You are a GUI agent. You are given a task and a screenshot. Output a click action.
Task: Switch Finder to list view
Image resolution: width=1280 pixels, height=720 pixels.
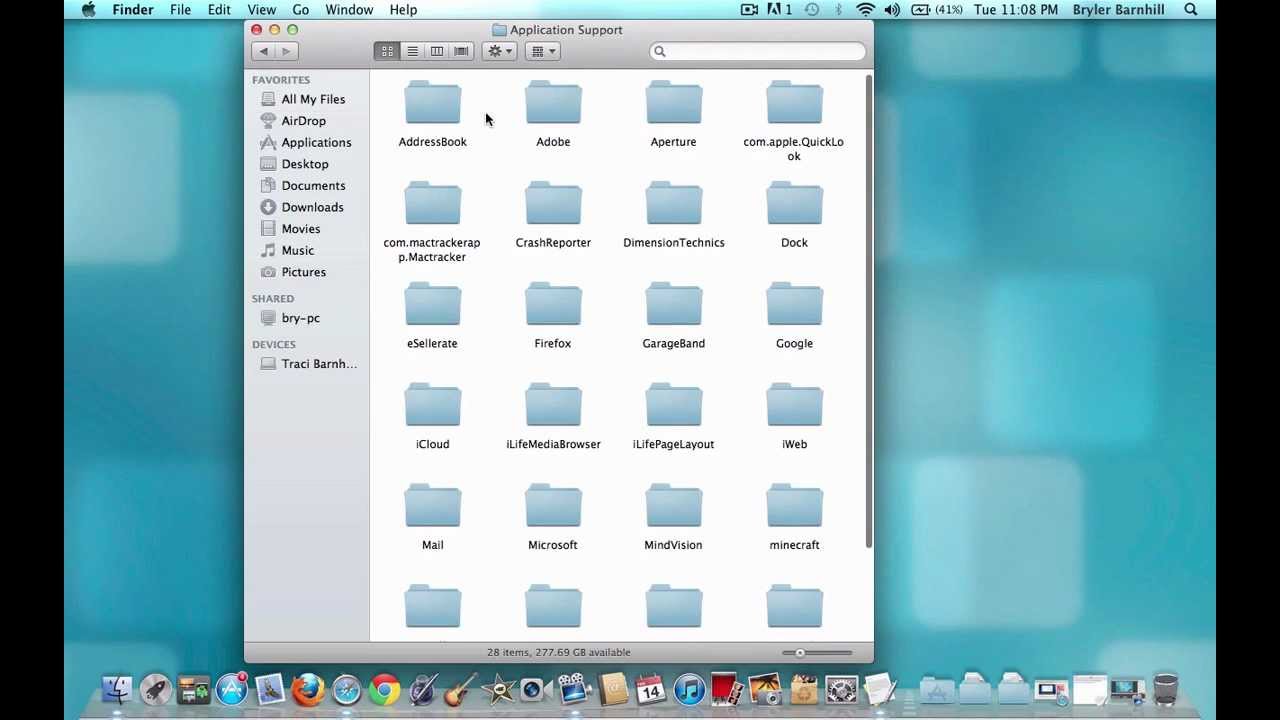(x=412, y=51)
